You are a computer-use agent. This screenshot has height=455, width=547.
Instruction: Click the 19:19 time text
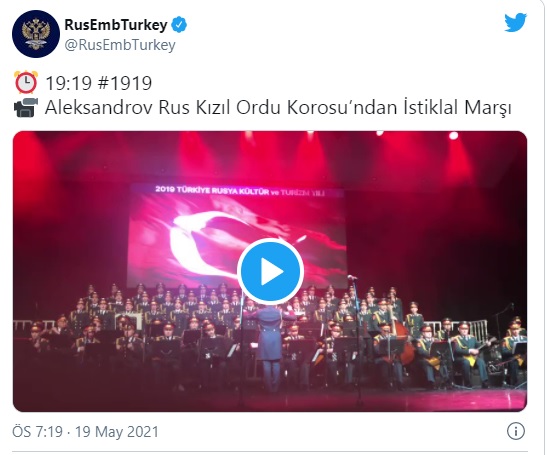pos(68,83)
